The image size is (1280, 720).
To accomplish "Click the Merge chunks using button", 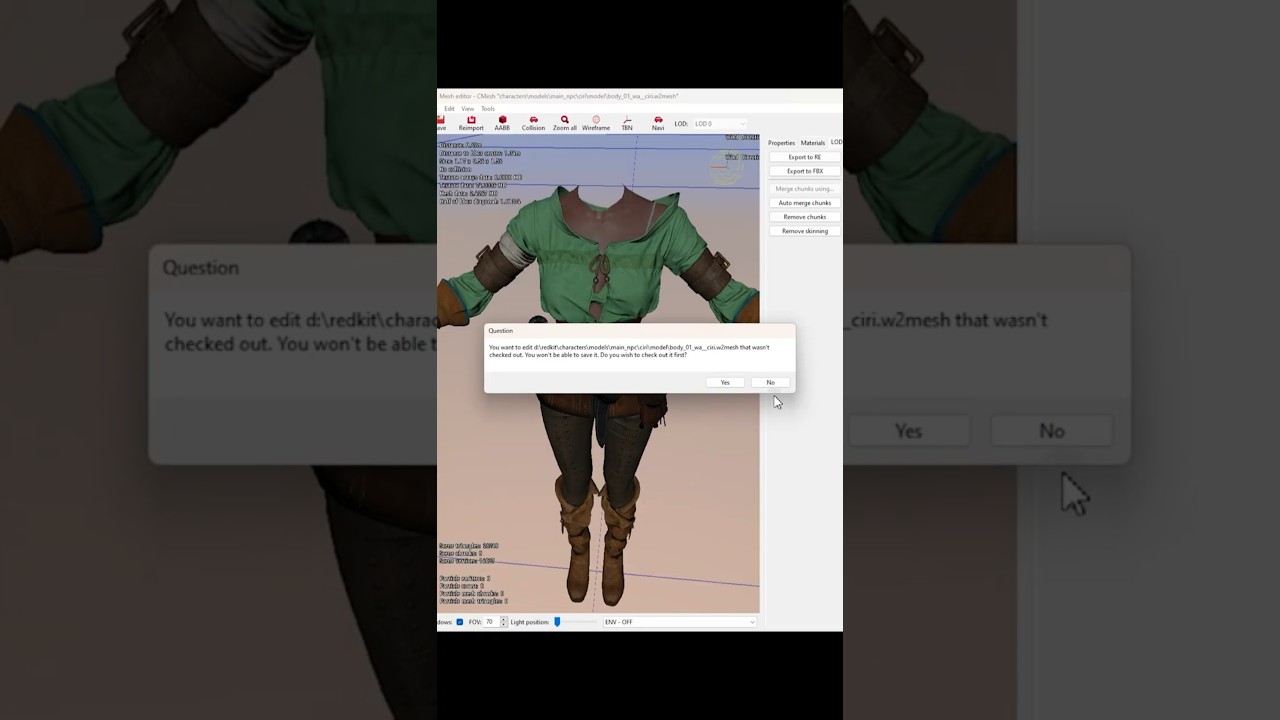I will (804, 189).
